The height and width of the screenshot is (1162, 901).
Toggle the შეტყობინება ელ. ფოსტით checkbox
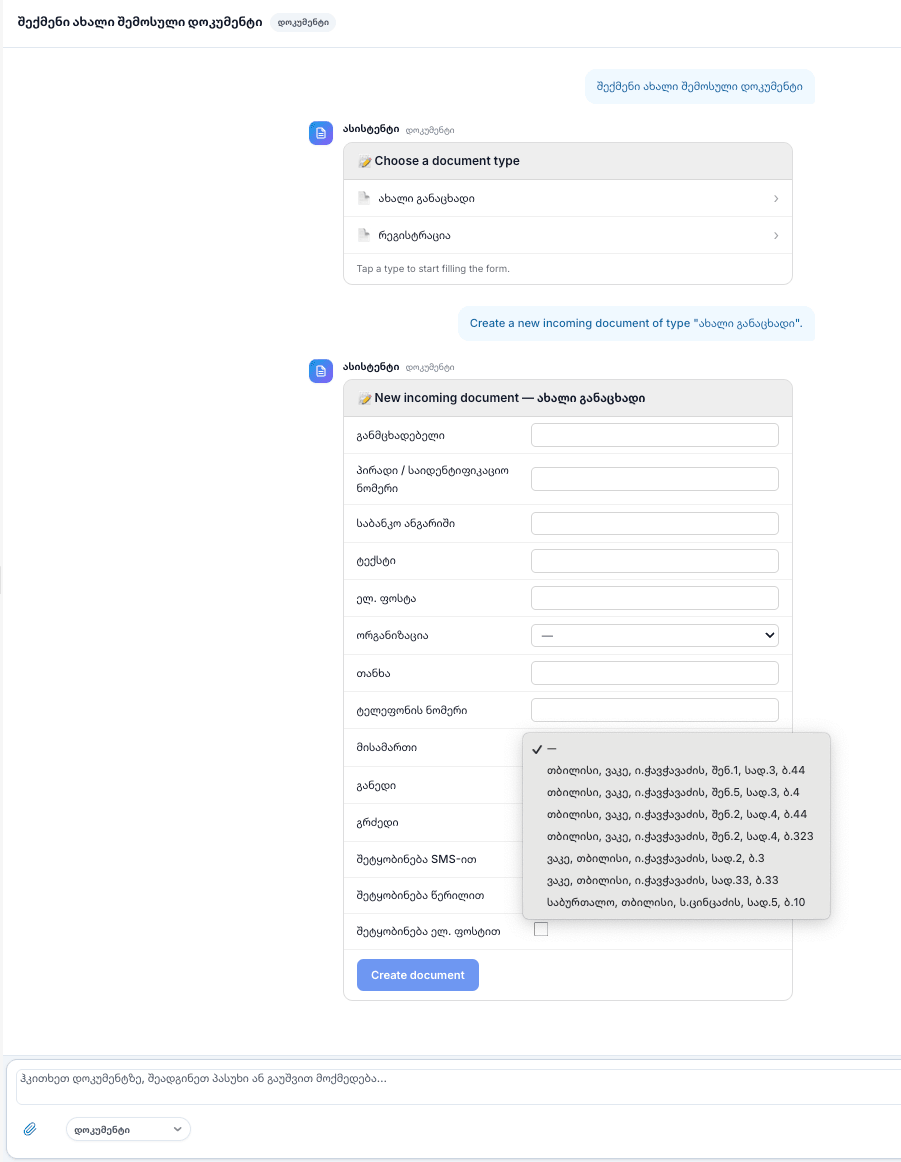point(541,929)
